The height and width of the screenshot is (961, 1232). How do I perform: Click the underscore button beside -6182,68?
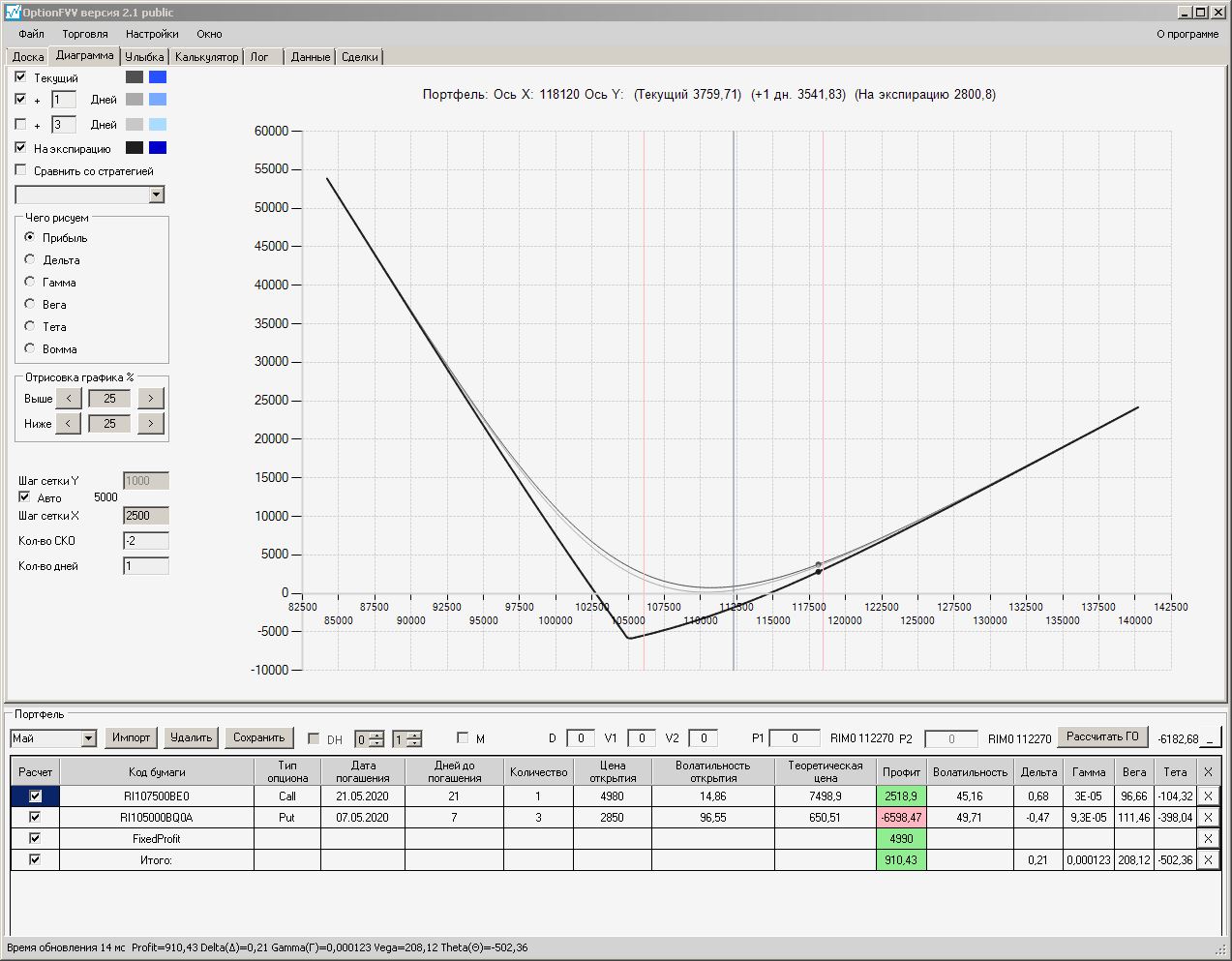[1211, 738]
